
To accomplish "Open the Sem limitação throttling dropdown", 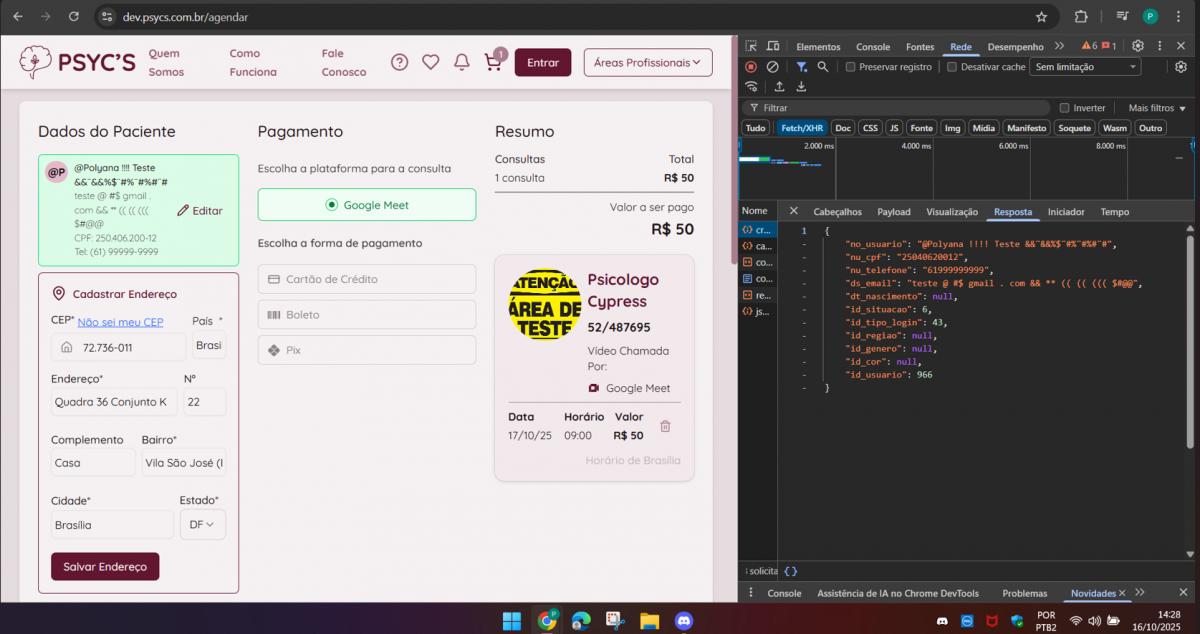I will (x=1085, y=67).
